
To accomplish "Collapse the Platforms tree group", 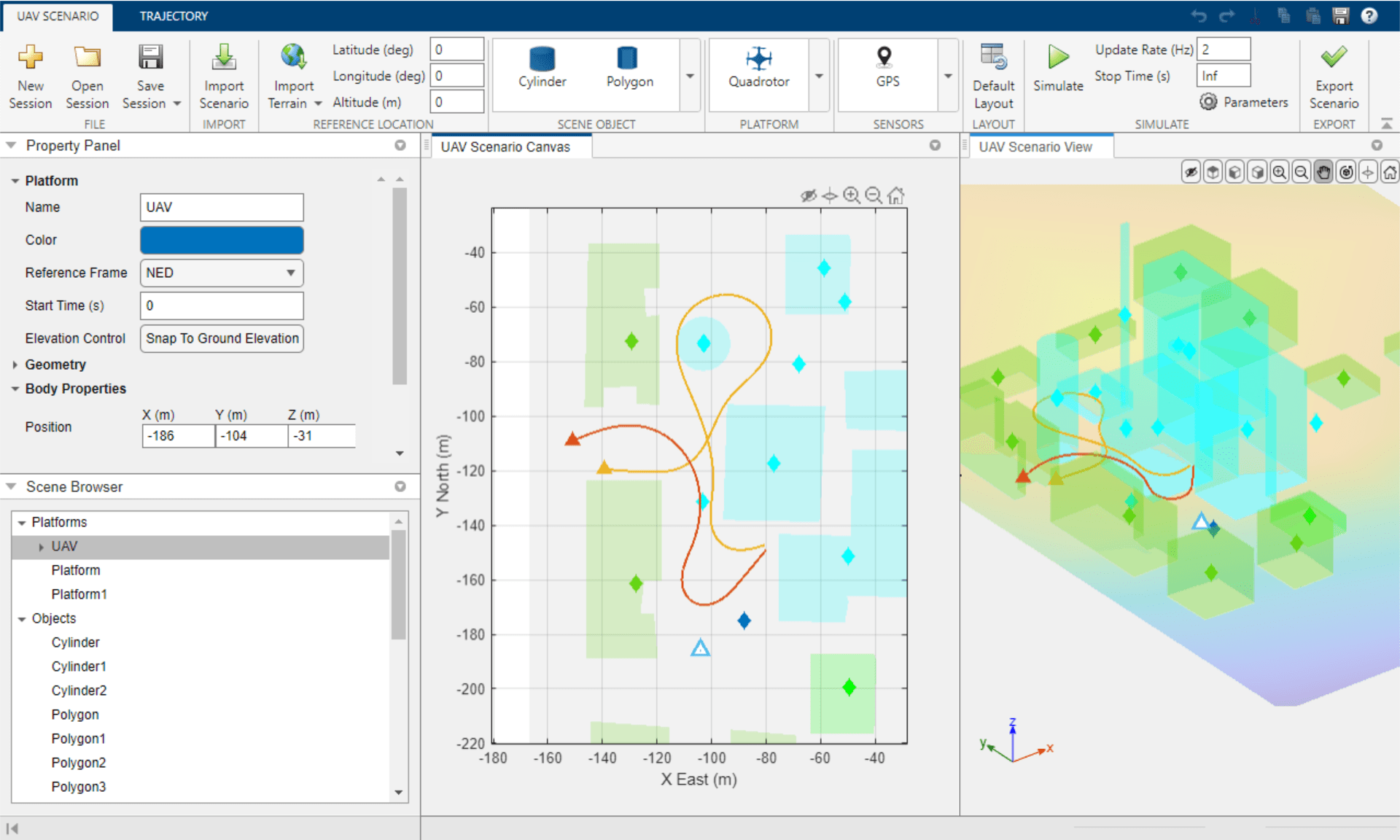I will [x=21, y=522].
